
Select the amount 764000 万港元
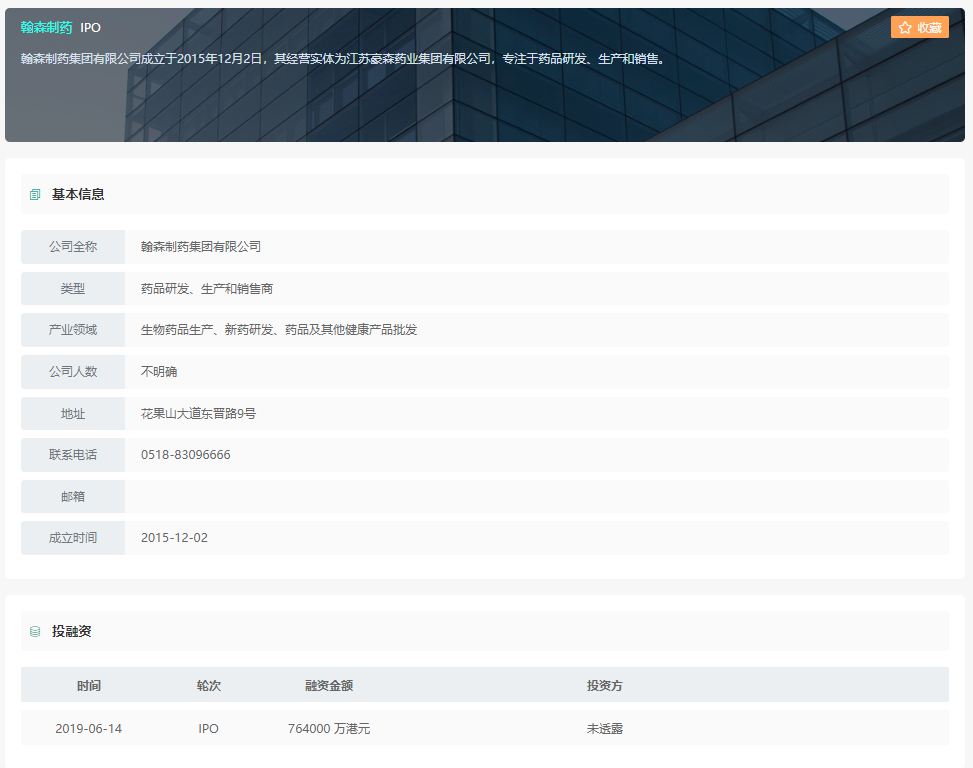329,728
